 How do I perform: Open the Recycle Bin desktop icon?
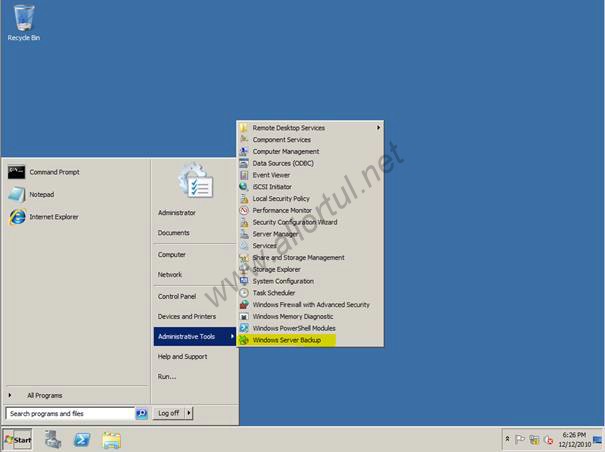[24, 22]
